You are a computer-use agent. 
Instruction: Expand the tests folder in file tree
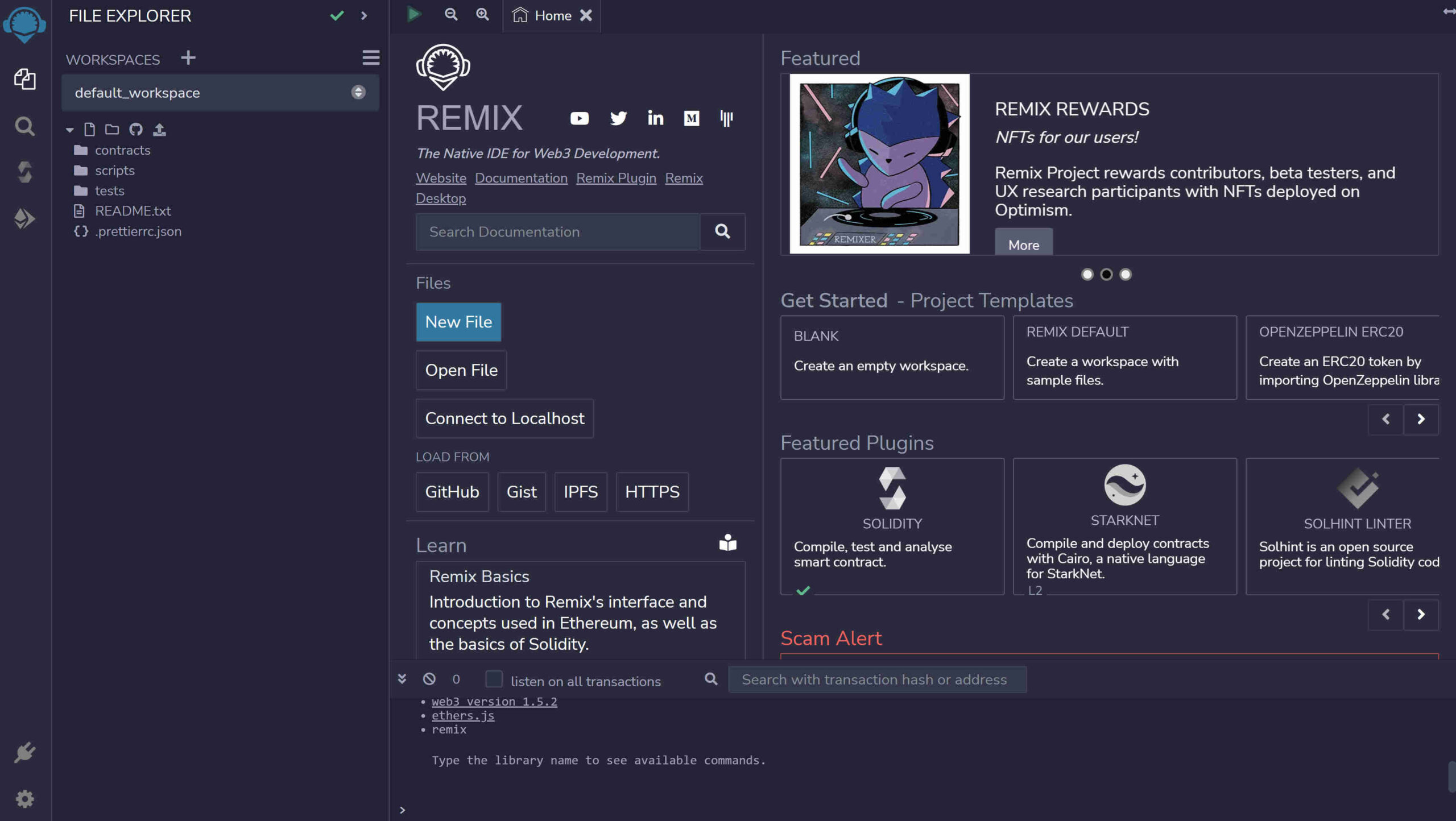click(x=109, y=191)
